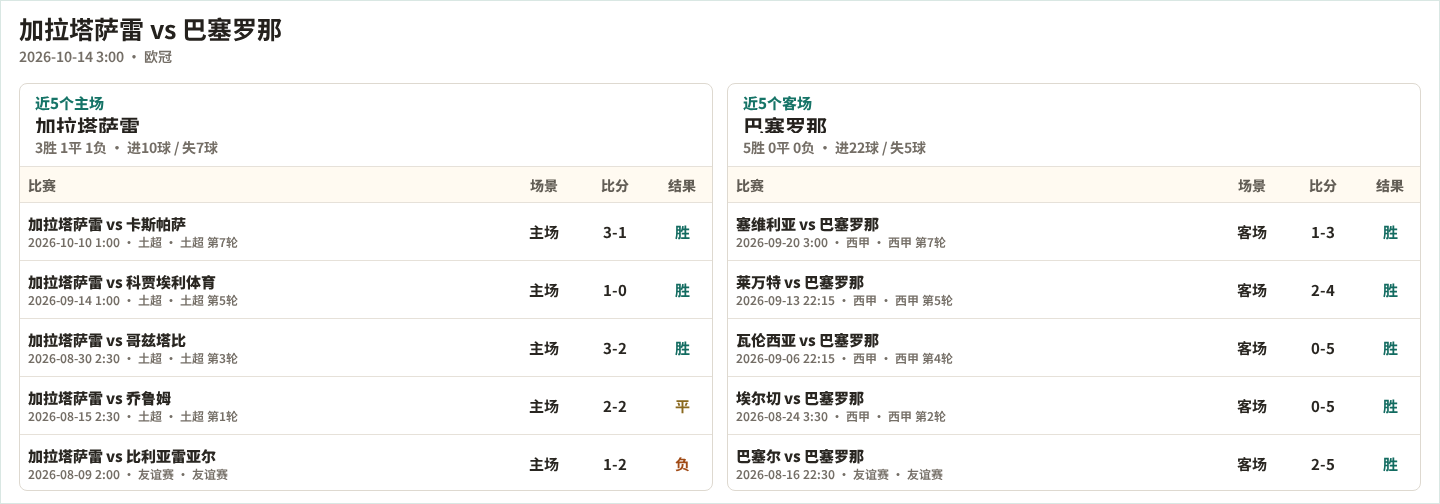Click the 近5个主场 label
This screenshot has width=1440, height=504.
point(69,103)
